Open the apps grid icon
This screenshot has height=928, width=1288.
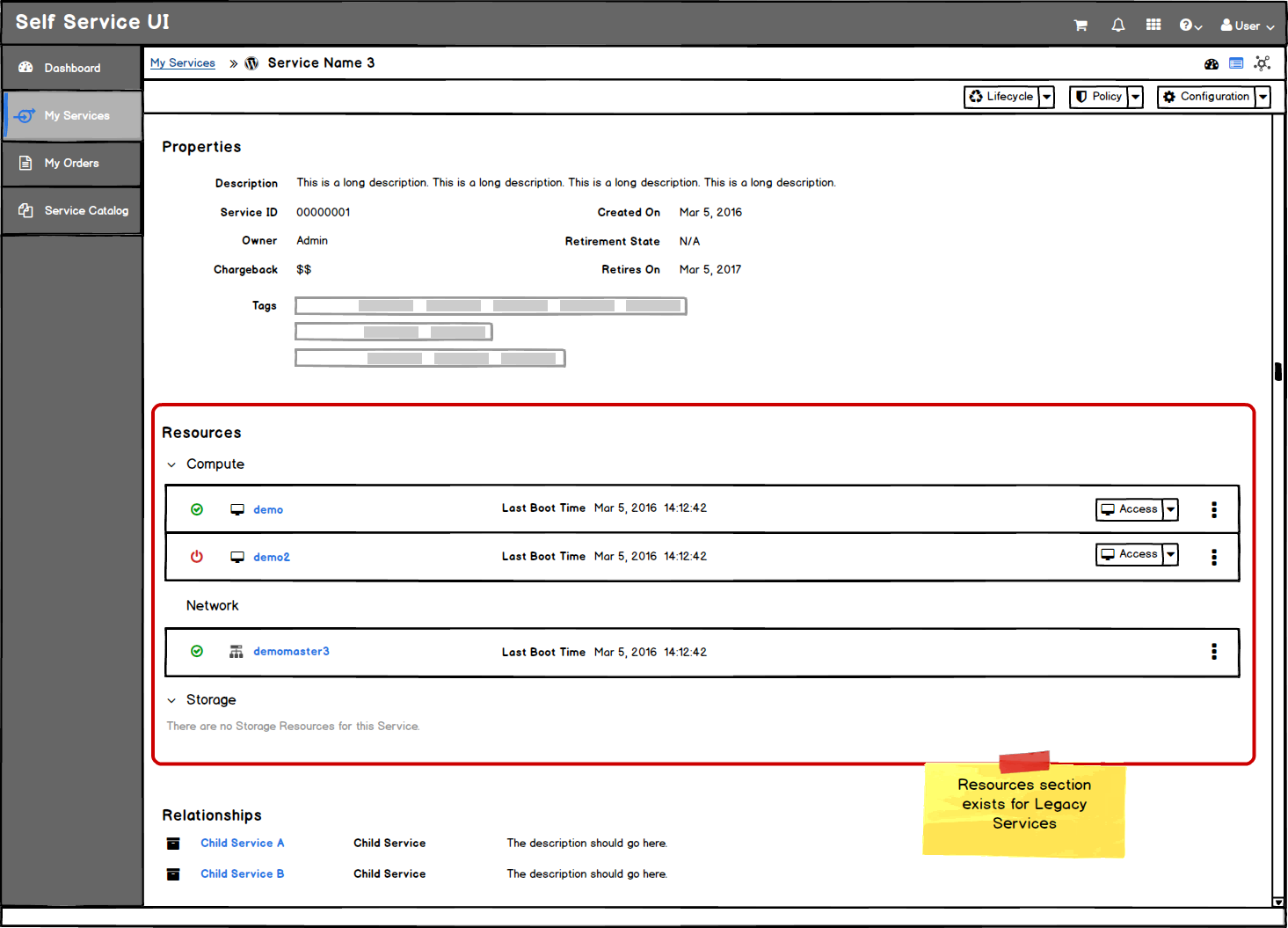pyautogui.click(x=1153, y=25)
